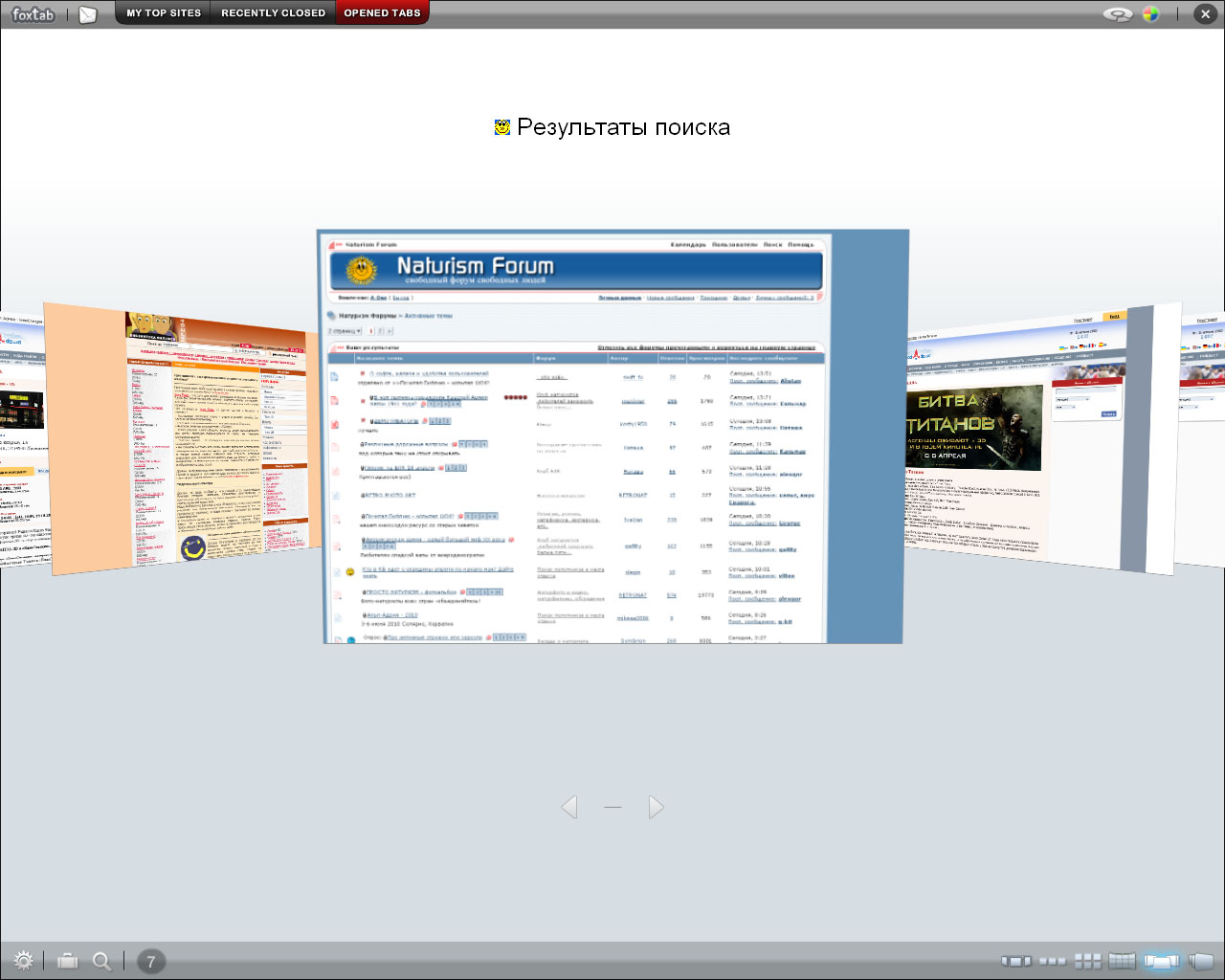Switch to grid layout view
Viewport: 1225px width, 980px height.
pyautogui.click(x=1088, y=961)
